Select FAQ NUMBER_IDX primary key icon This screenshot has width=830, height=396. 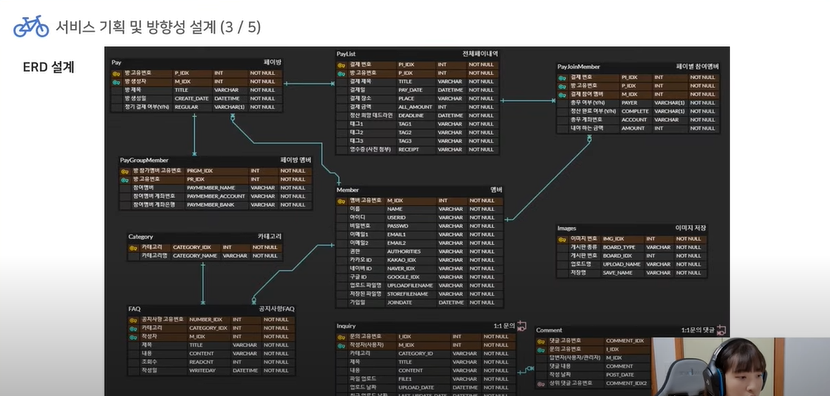pos(133,320)
